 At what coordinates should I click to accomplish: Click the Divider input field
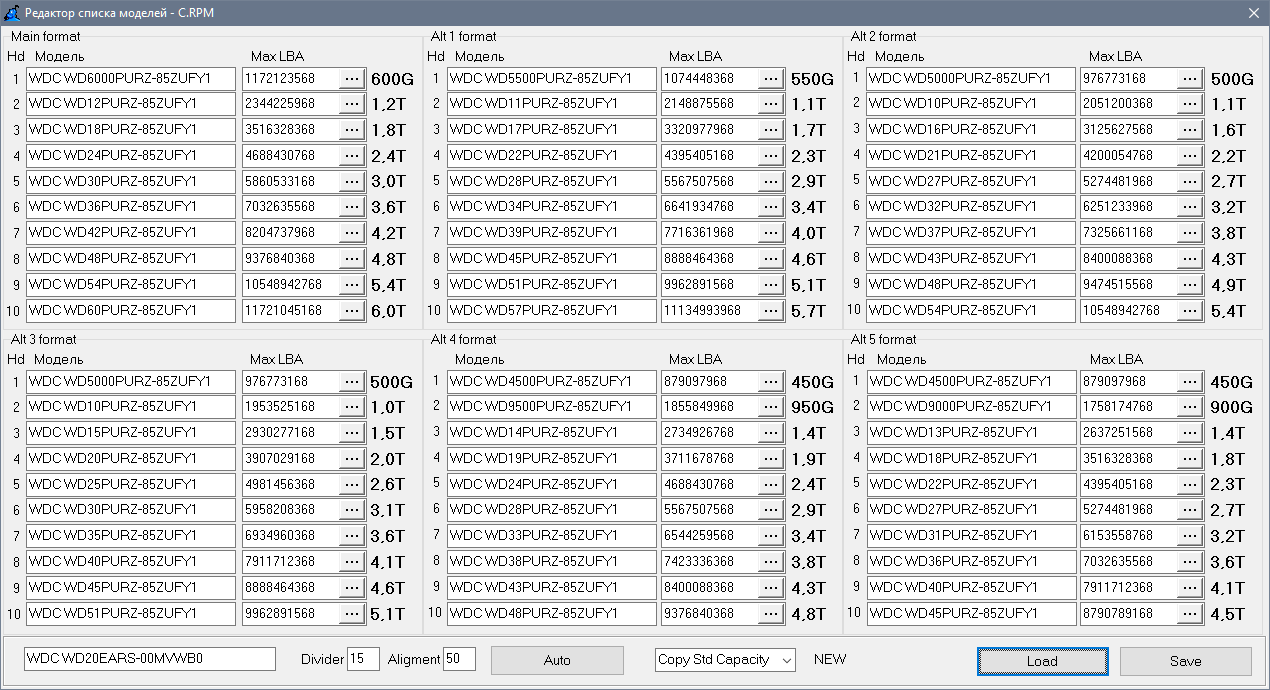pyautogui.click(x=363, y=659)
